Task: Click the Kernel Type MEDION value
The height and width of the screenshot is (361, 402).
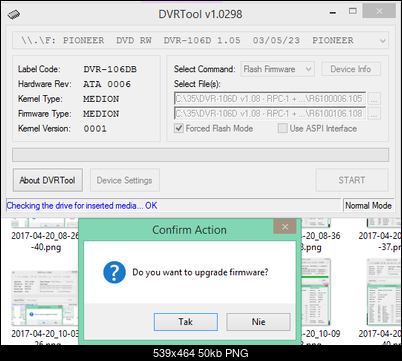Action: pos(101,99)
